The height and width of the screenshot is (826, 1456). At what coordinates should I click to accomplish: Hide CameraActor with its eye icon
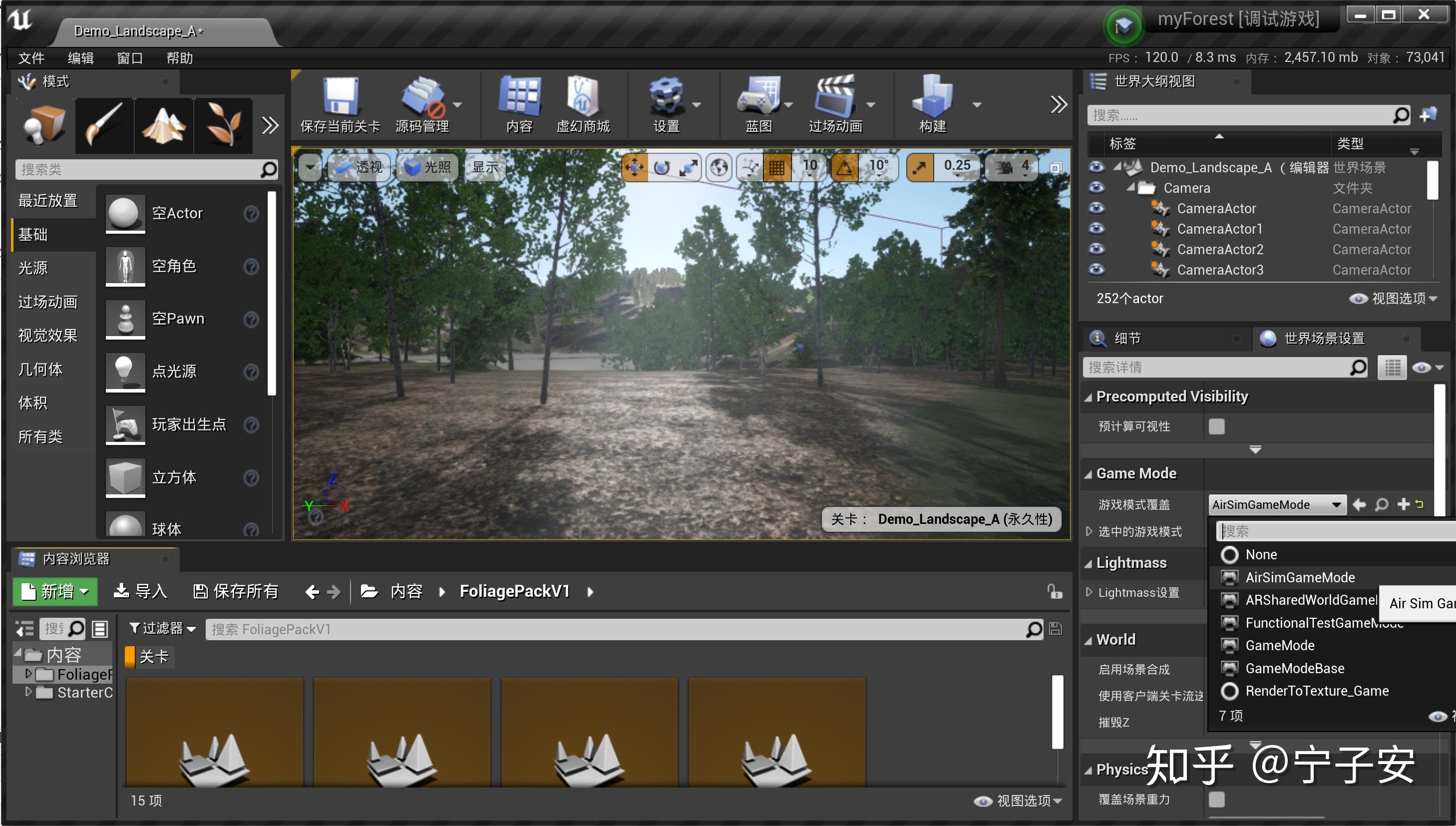[1096, 208]
